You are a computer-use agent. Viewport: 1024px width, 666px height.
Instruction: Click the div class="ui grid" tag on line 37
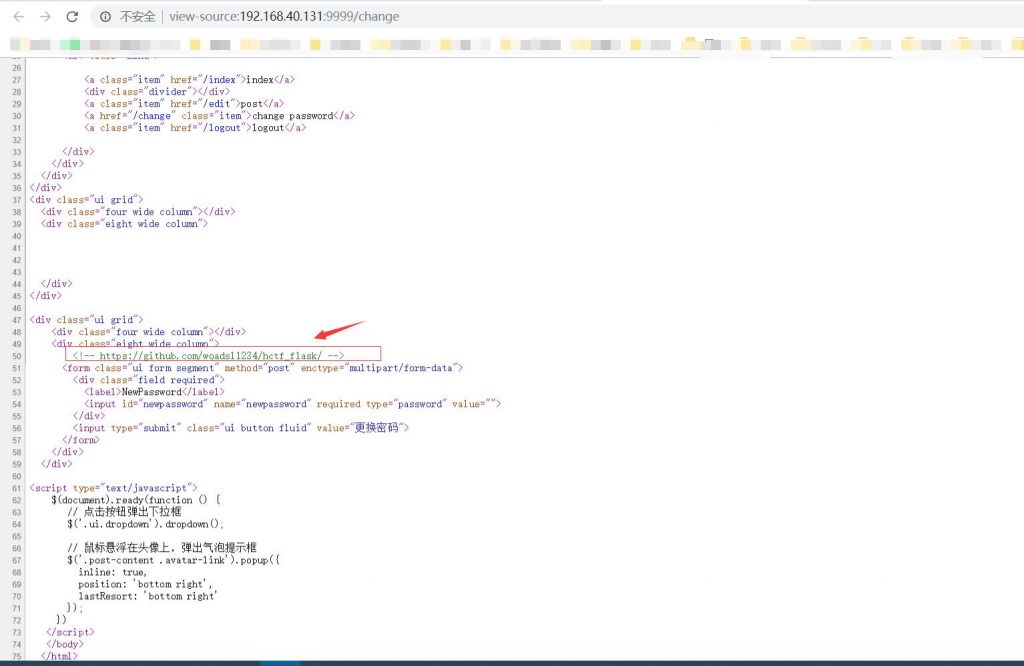tap(86, 200)
